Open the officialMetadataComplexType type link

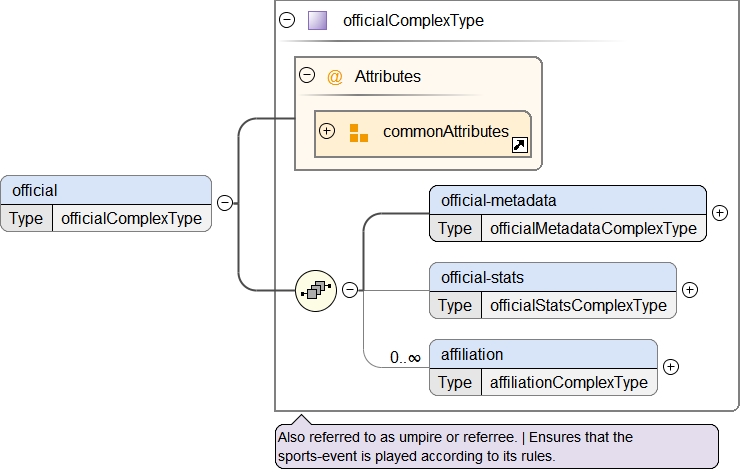click(593, 228)
